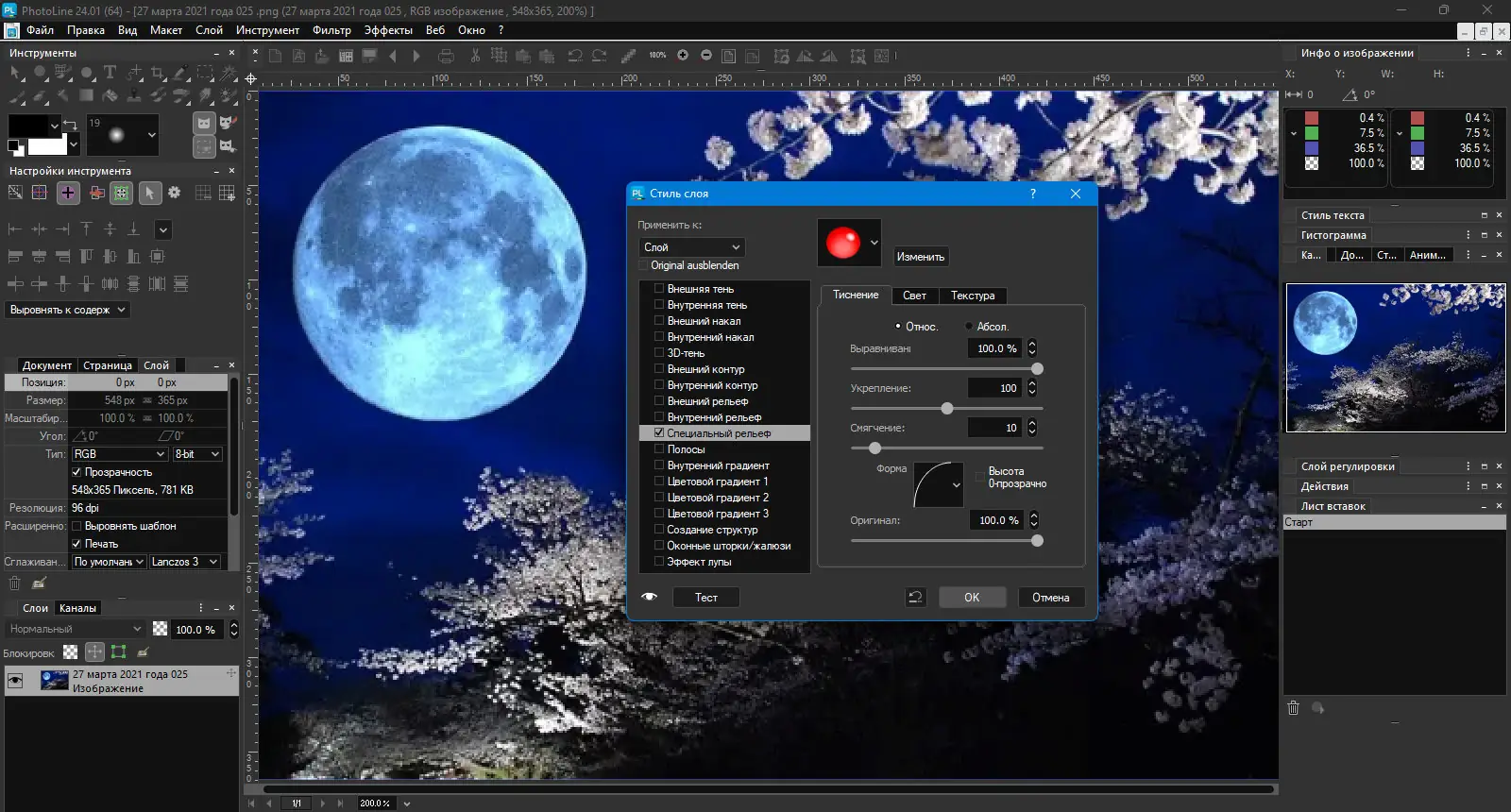The image size is (1511, 812).
Task: Switch to the Текстура tab
Action: pos(972,296)
